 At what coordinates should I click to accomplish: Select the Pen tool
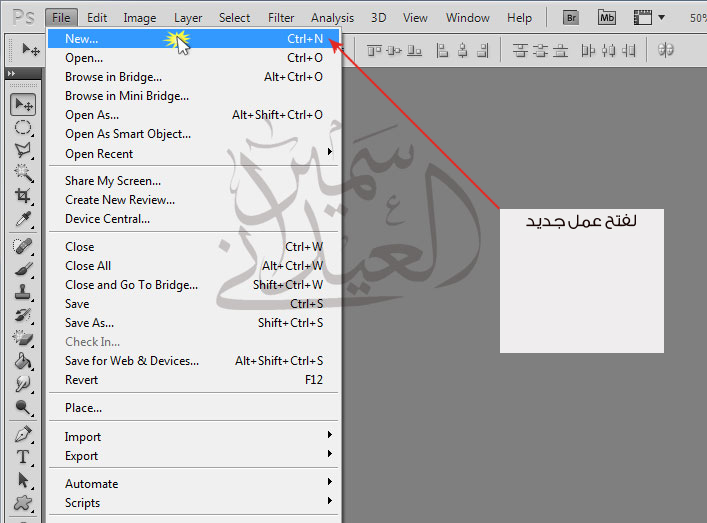pyautogui.click(x=23, y=435)
